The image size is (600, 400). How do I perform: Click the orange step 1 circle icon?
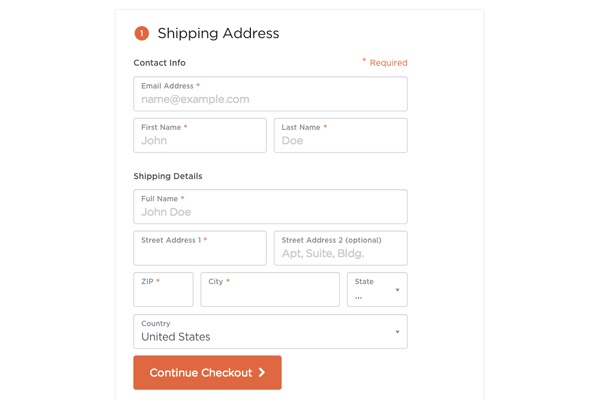[x=141, y=33]
